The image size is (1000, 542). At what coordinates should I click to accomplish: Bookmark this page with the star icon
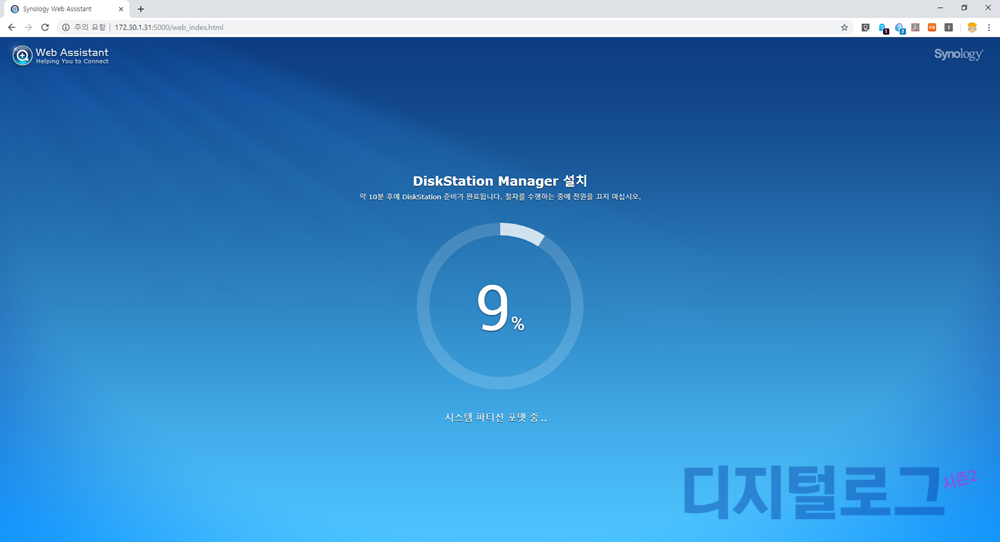[x=844, y=27]
